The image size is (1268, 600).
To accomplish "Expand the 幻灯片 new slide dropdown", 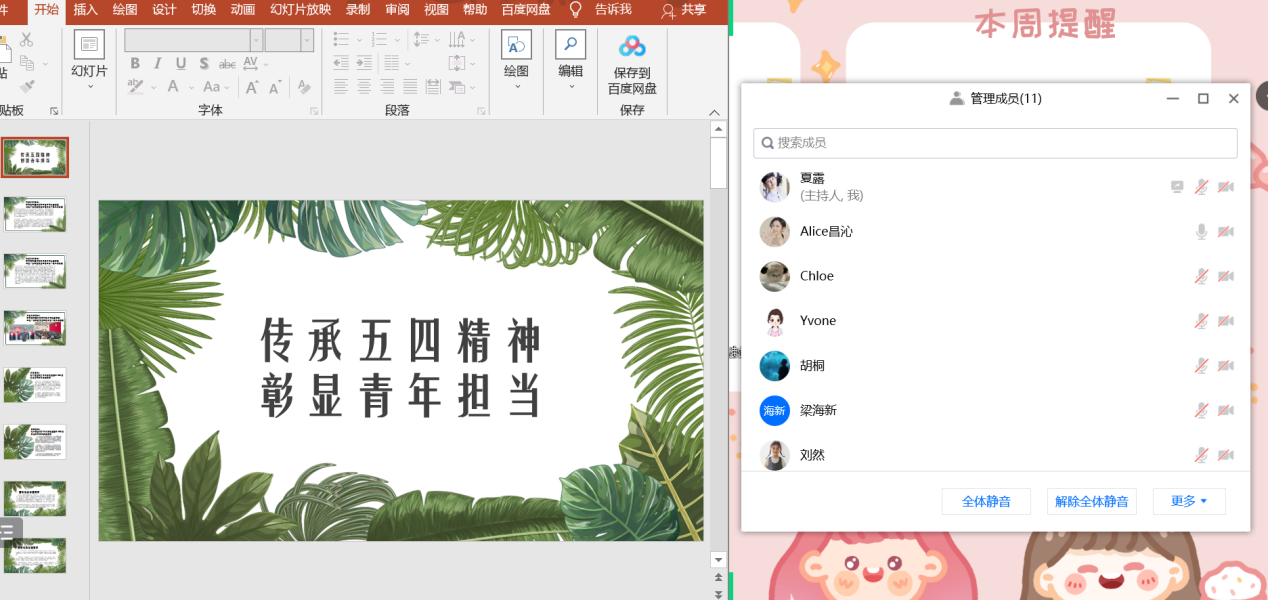I will (89, 86).
